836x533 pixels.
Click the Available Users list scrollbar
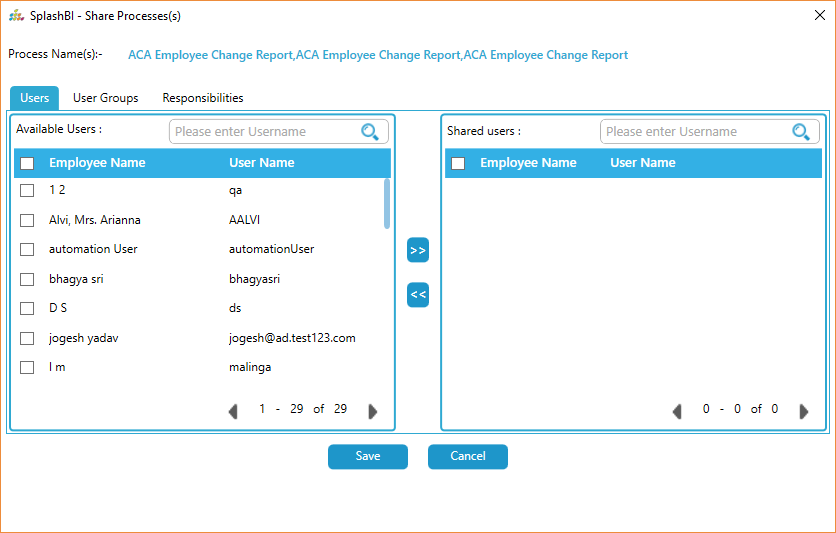pyautogui.click(x=387, y=204)
